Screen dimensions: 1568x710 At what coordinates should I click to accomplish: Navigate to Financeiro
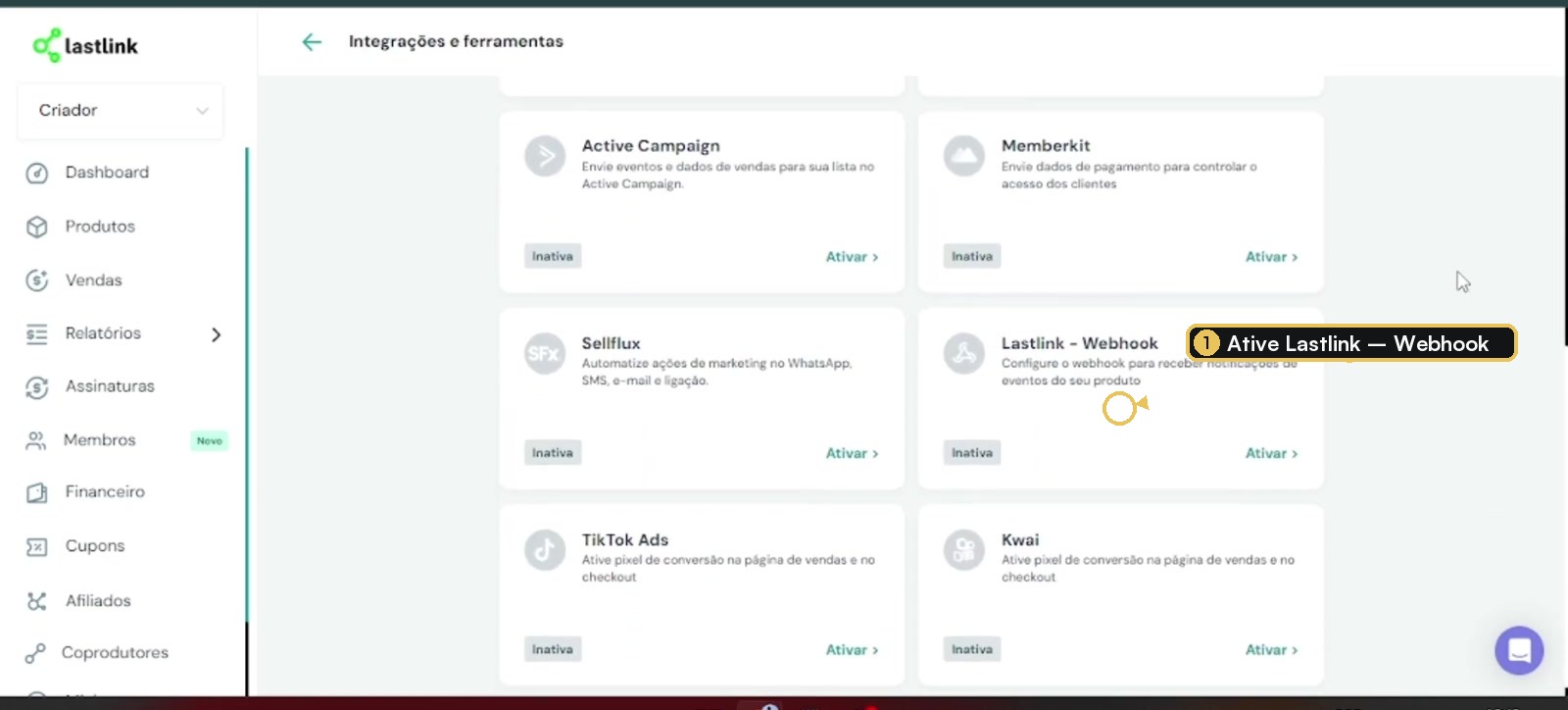105,492
